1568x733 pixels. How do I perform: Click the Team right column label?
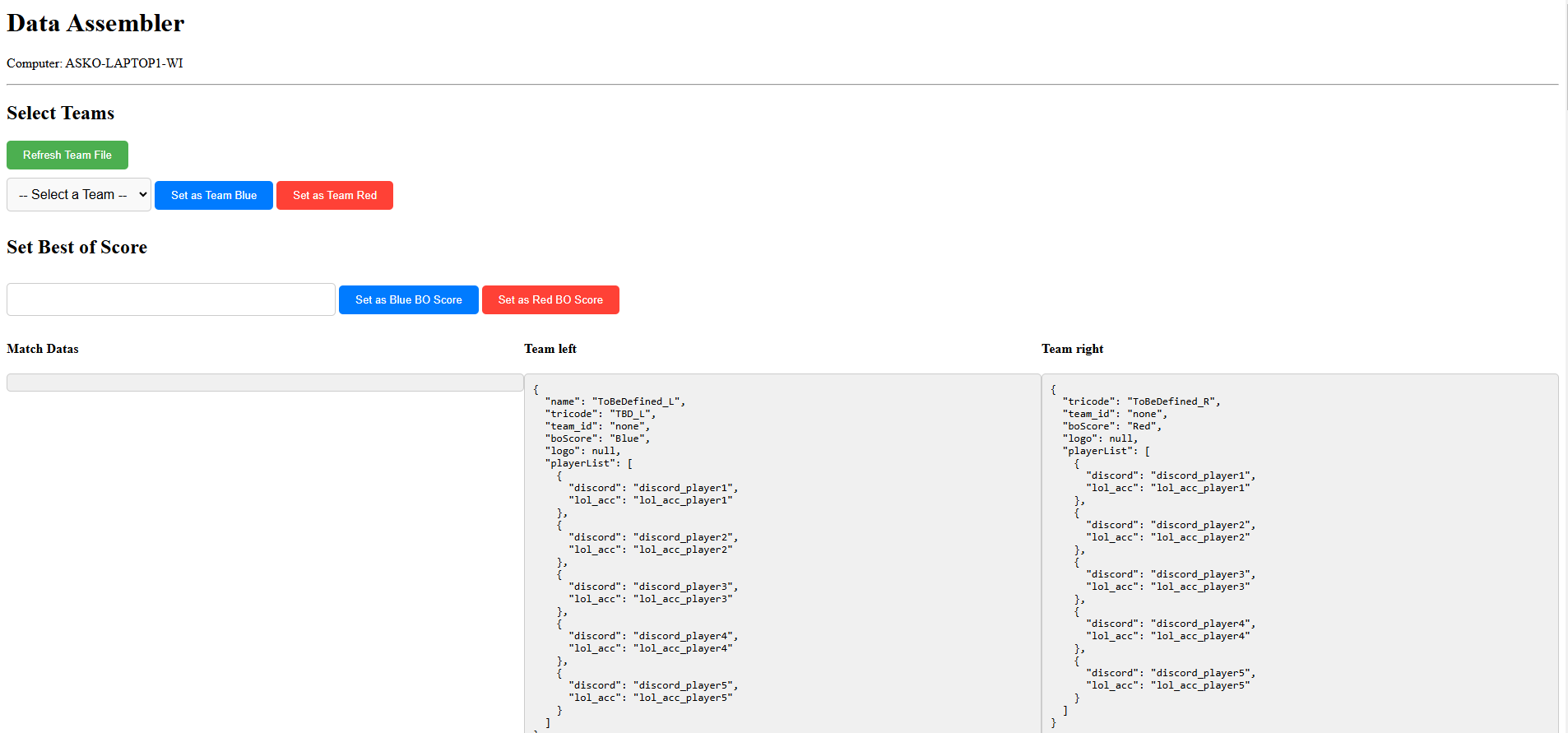point(1072,349)
